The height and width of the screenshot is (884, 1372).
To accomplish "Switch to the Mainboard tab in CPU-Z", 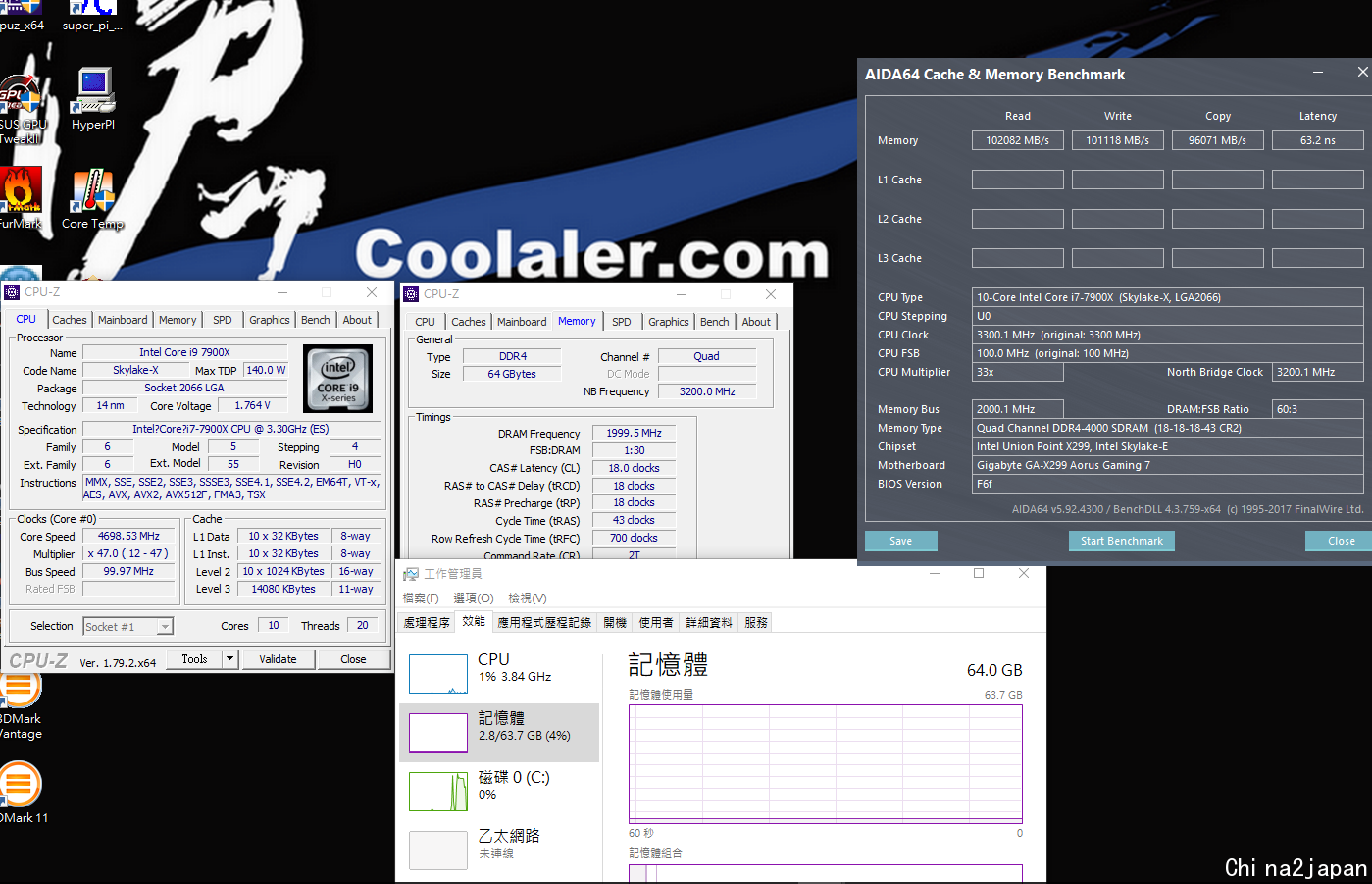I will point(123,320).
